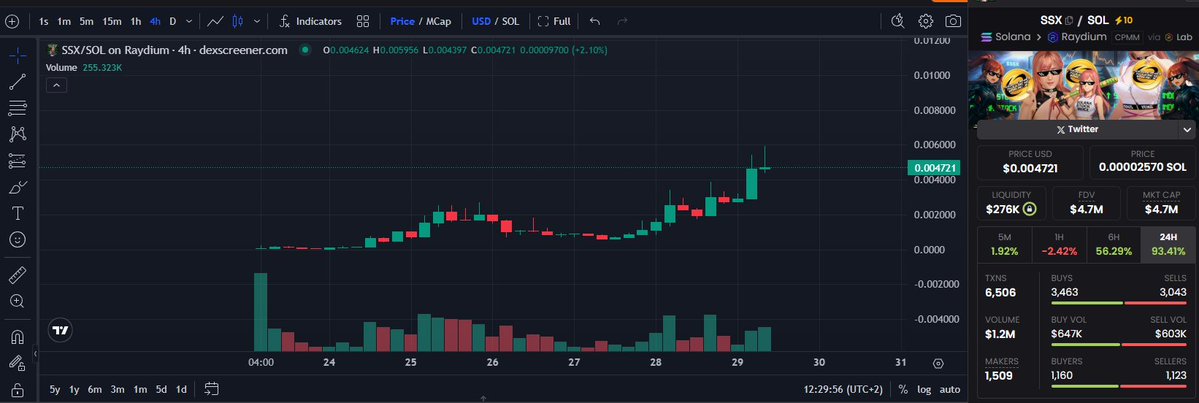Copy SSX token address icon
Image resolution: width=1199 pixels, height=403 pixels.
[1069, 21]
